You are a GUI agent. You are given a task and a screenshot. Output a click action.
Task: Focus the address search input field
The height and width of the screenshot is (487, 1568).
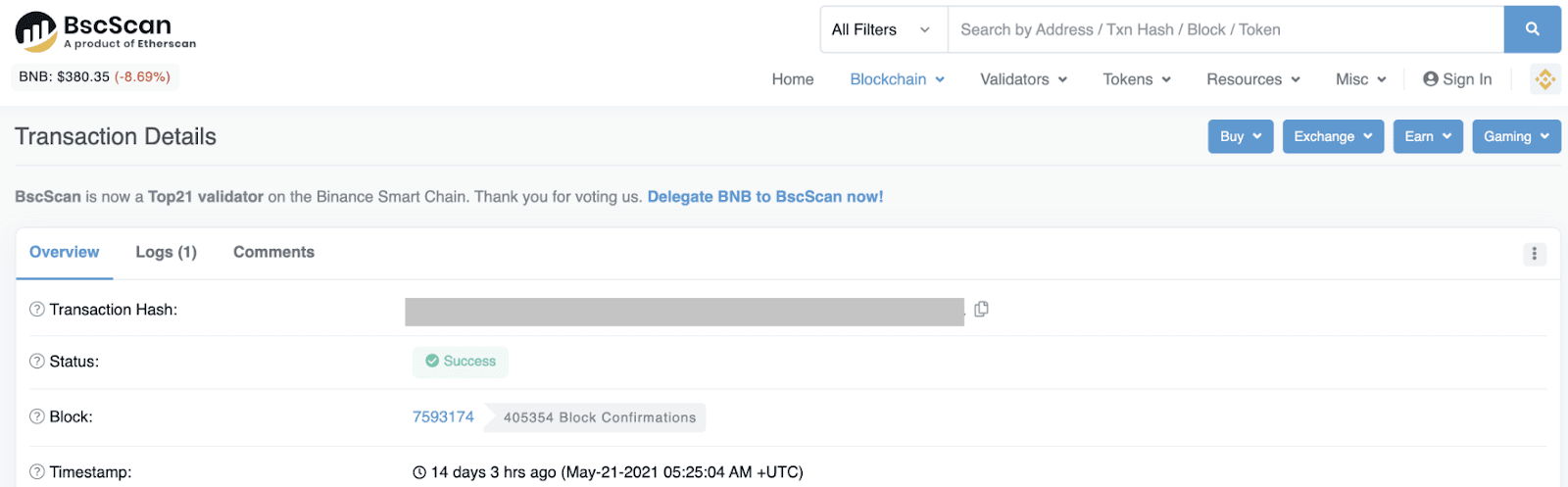[x=1225, y=29]
